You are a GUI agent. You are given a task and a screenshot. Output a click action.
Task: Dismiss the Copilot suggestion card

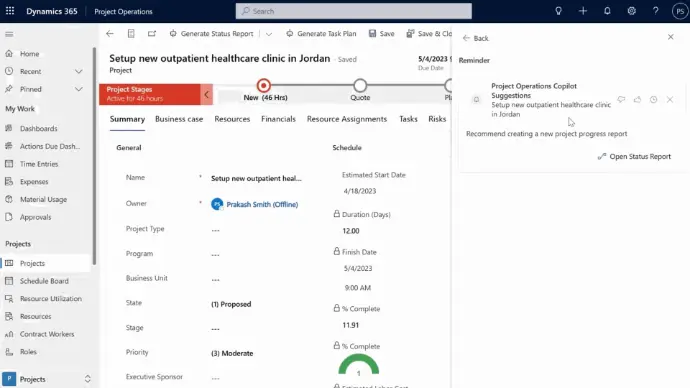[x=669, y=99]
